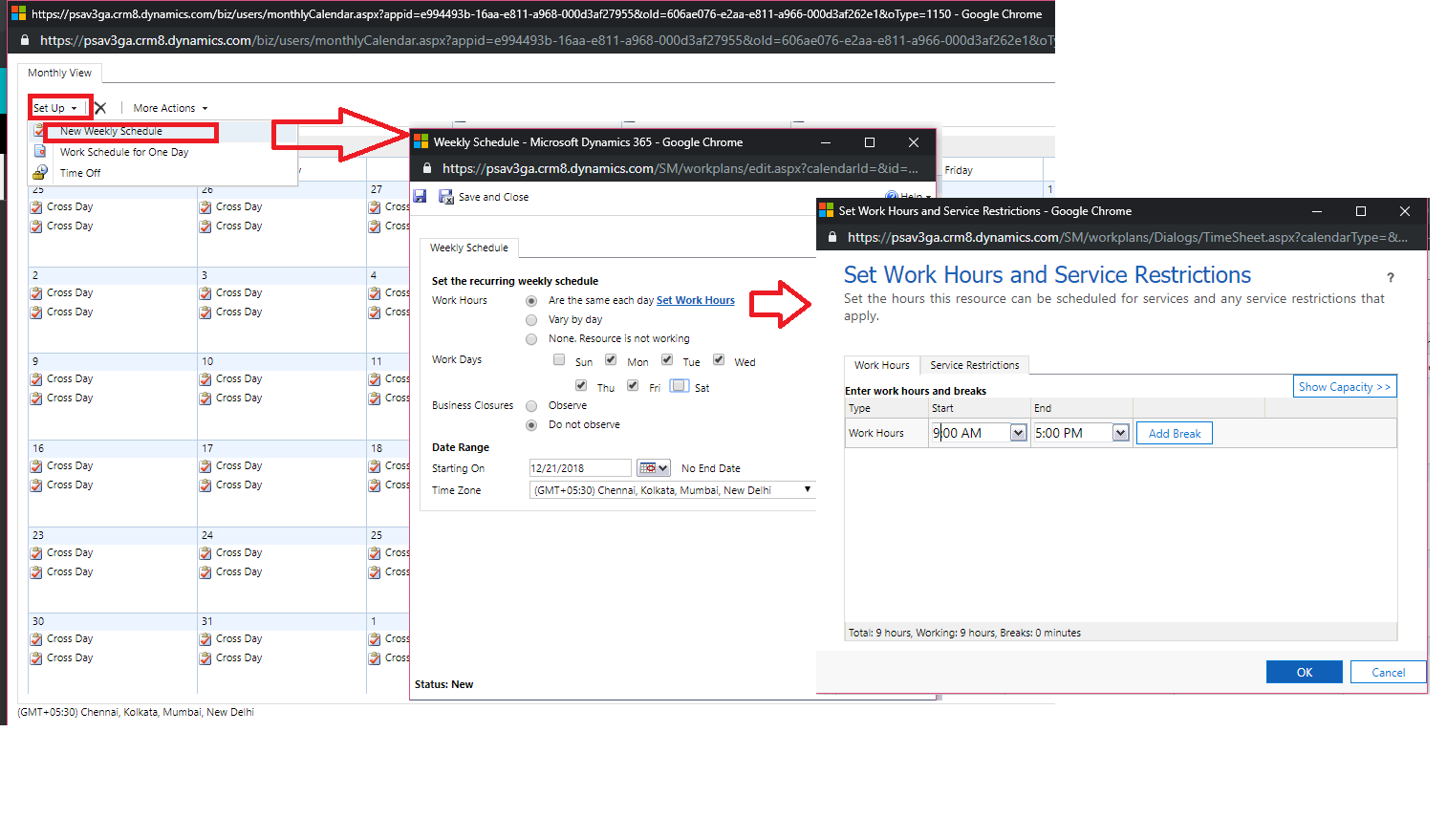This screenshot has height=840, width=1447.
Task: Enable the Sun work day checkbox
Action: pyautogui.click(x=559, y=360)
